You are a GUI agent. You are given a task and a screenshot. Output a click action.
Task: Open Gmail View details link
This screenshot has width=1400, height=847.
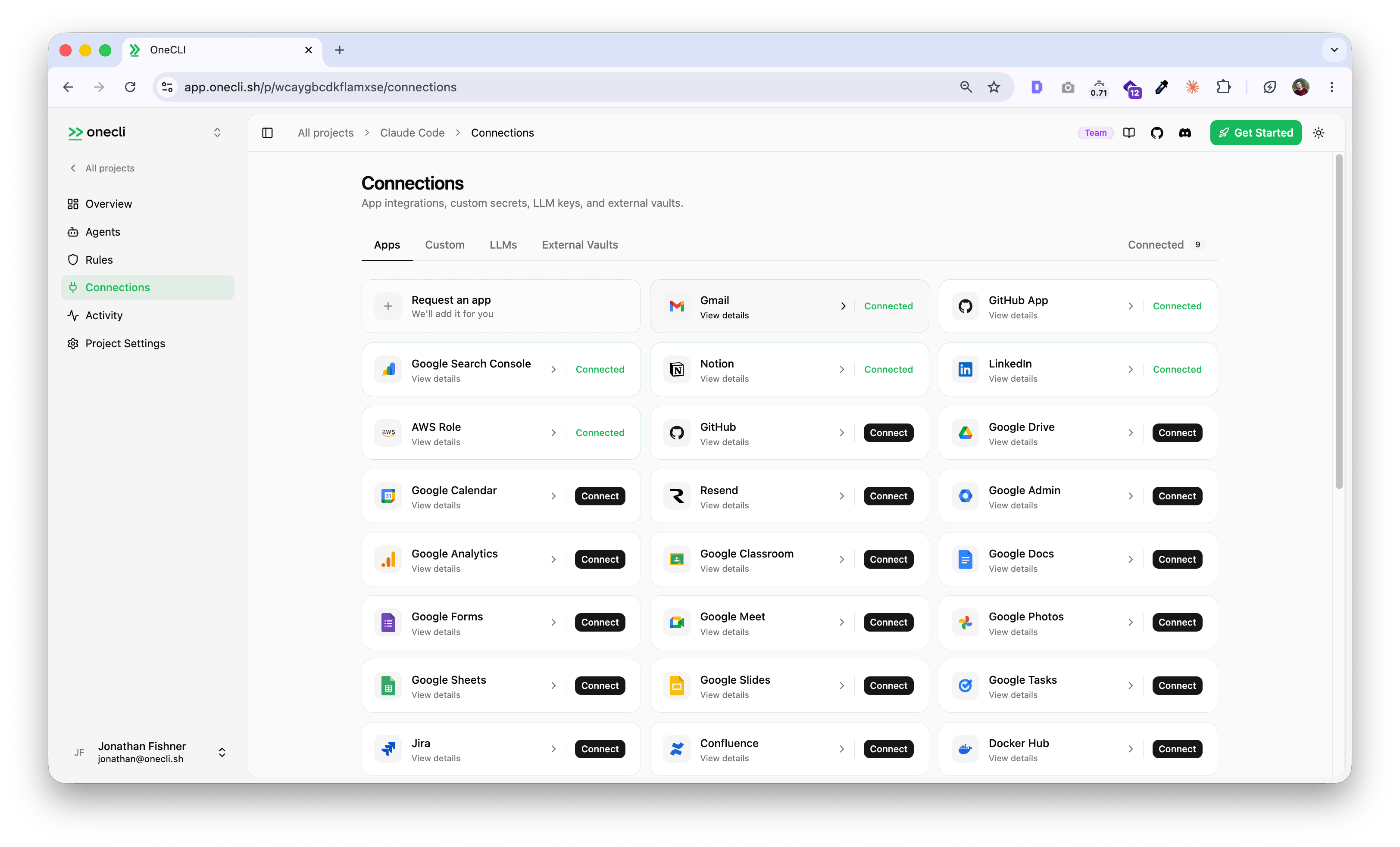coord(725,315)
